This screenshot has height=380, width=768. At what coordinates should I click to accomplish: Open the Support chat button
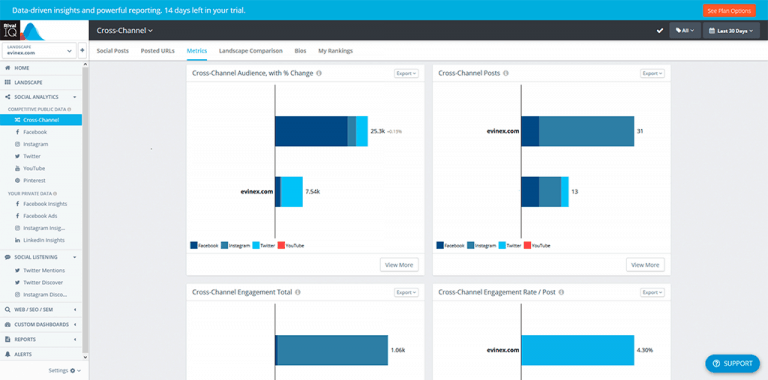tap(733, 363)
